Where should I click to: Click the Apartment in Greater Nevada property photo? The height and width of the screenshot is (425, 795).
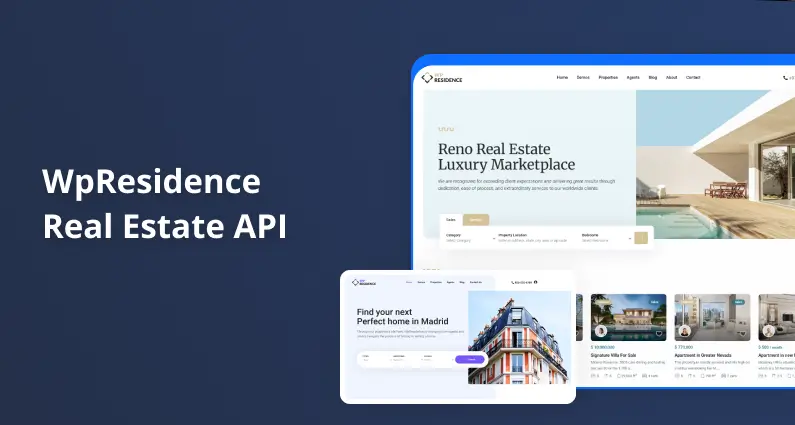712,317
